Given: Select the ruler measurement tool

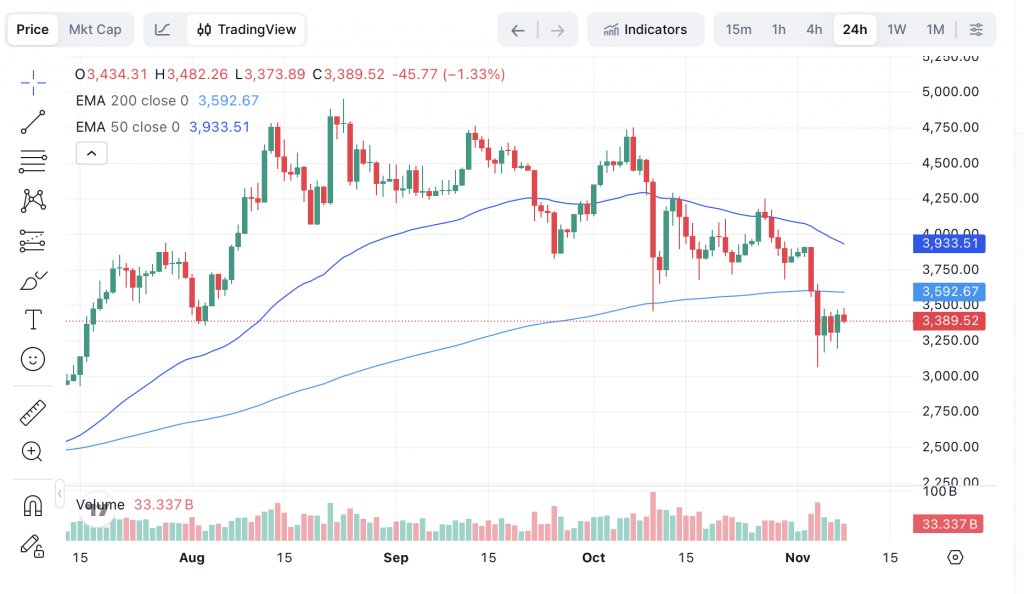Looking at the screenshot, I should 32,412.
